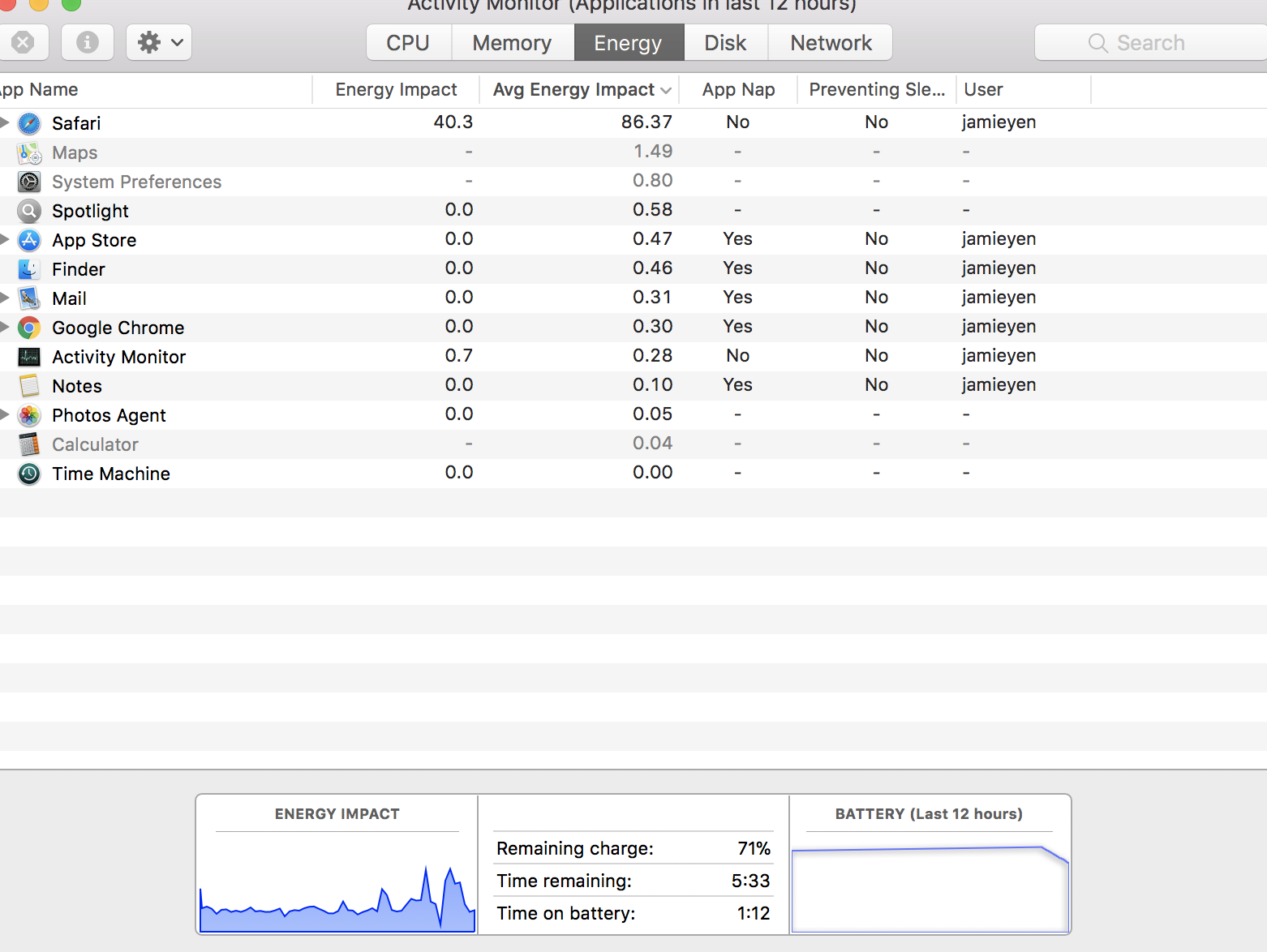Viewport: 1267px width, 952px height.
Task: Select the Finder row name
Action: 79,269
